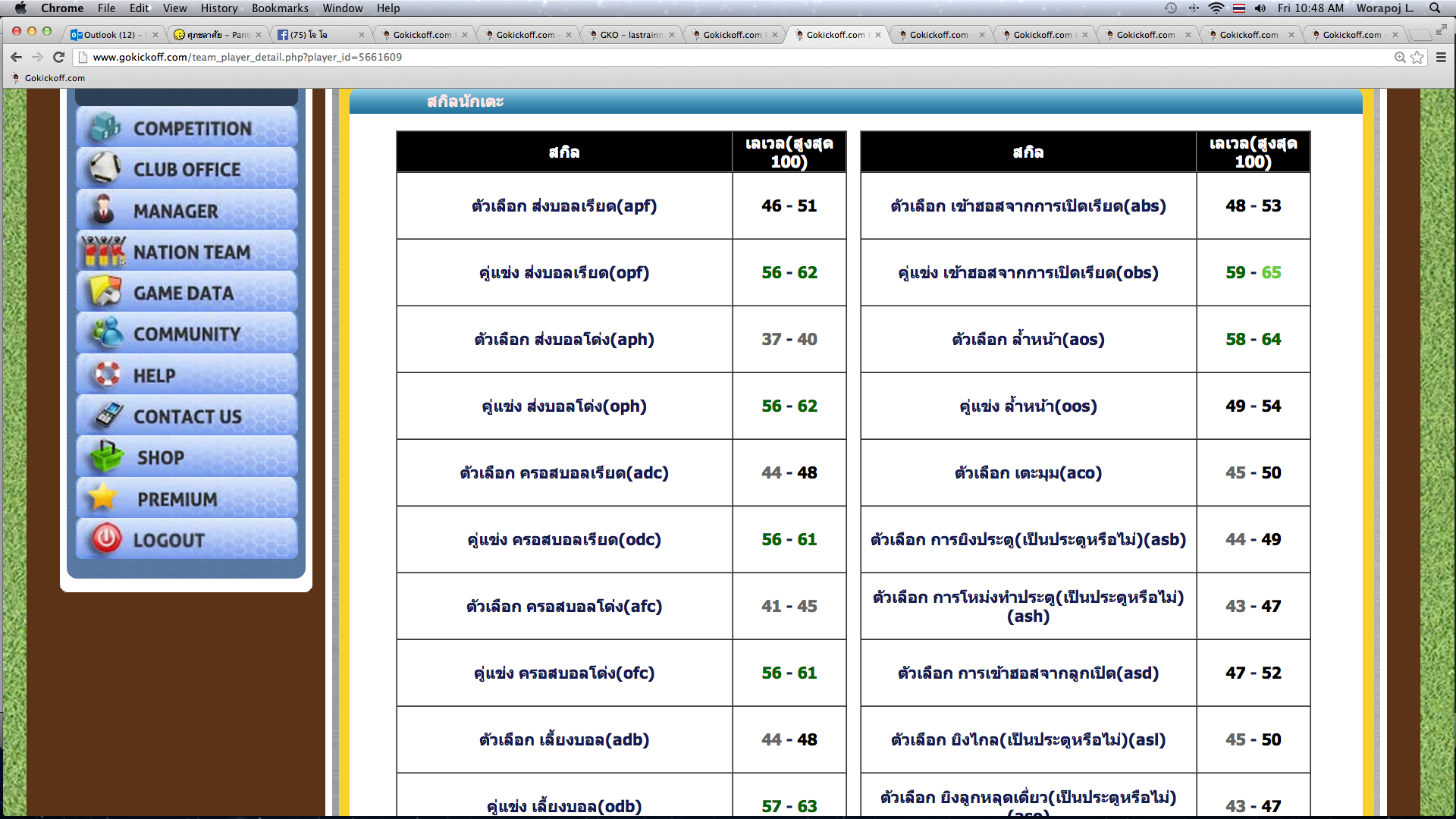Viewport: 1456px width, 819px height.
Task: Click the Manager figure icon
Action: tap(104, 210)
